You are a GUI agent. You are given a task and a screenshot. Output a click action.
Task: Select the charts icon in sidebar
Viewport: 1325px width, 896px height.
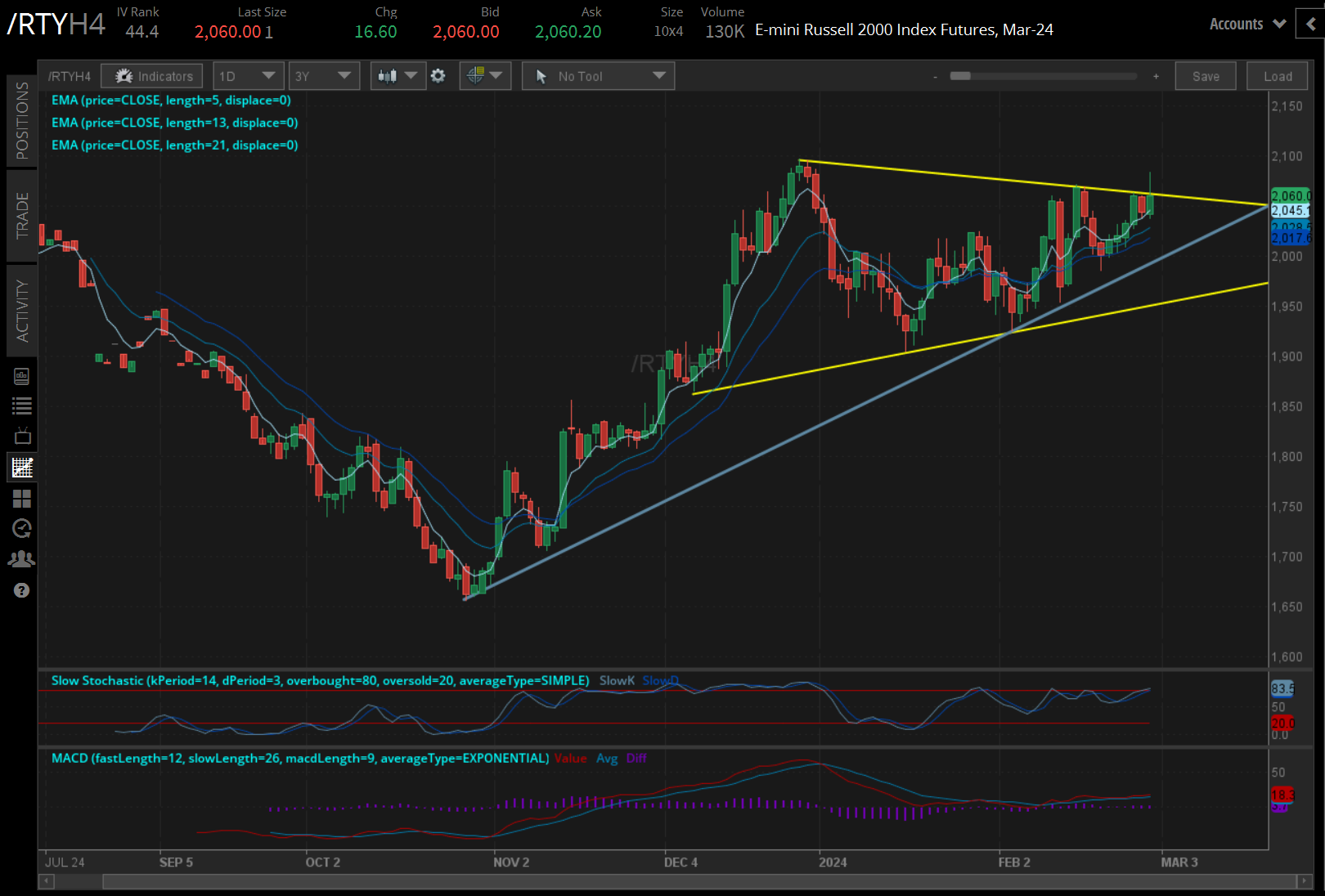22,468
